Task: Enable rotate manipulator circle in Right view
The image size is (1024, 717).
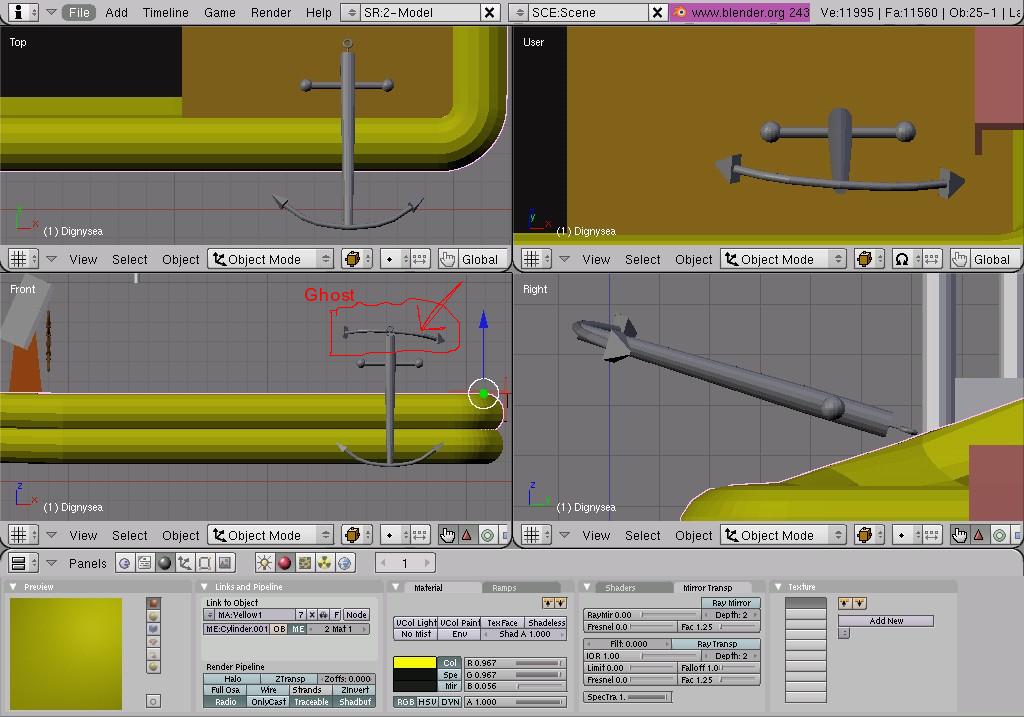Action: point(999,535)
